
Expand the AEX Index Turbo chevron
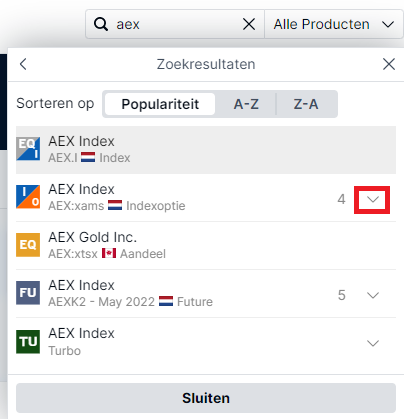(373, 343)
